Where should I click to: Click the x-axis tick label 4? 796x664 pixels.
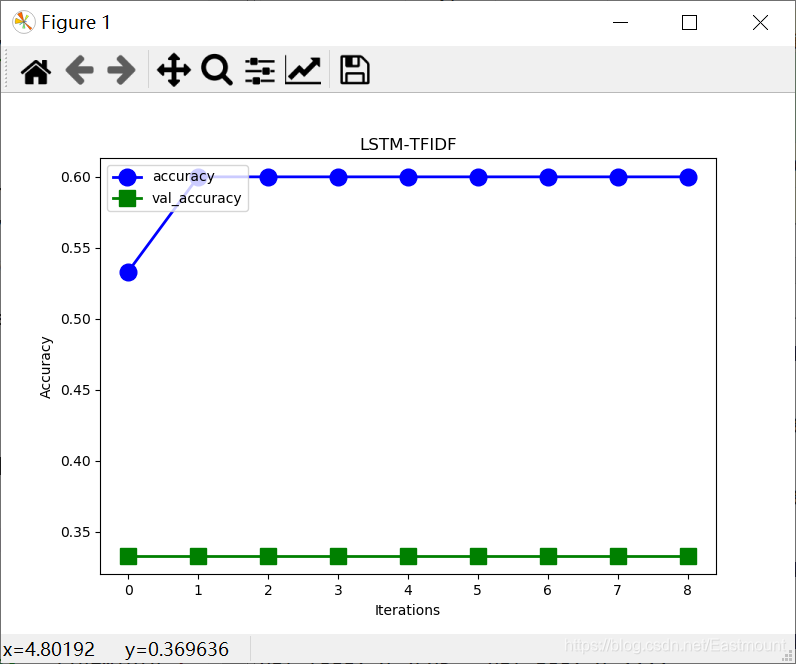coord(408,590)
